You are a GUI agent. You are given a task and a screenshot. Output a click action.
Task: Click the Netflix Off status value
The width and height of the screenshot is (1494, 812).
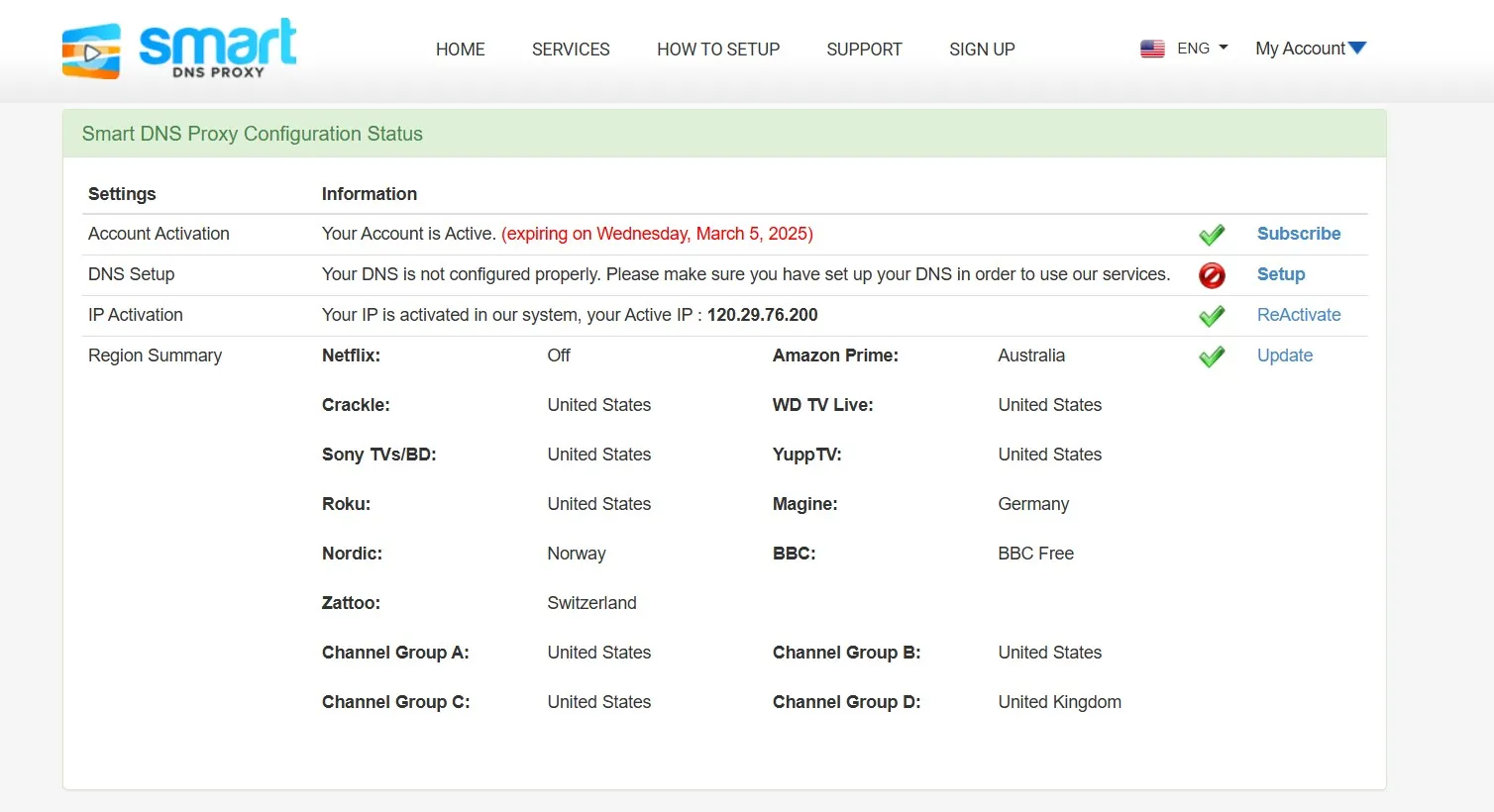tap(559, 355)
